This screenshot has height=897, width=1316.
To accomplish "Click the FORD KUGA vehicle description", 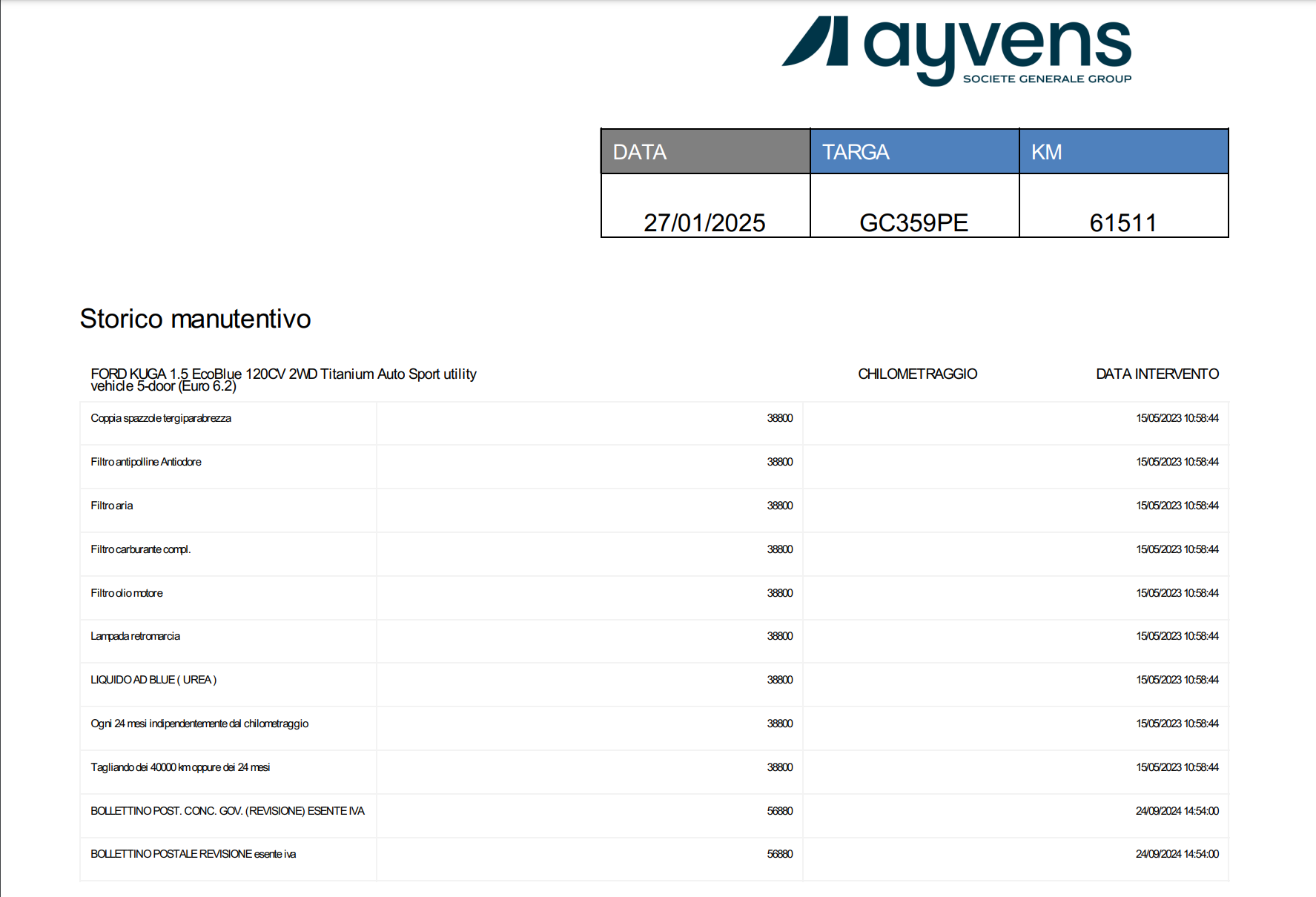I will pyautogui.click(x=283, y=380).
